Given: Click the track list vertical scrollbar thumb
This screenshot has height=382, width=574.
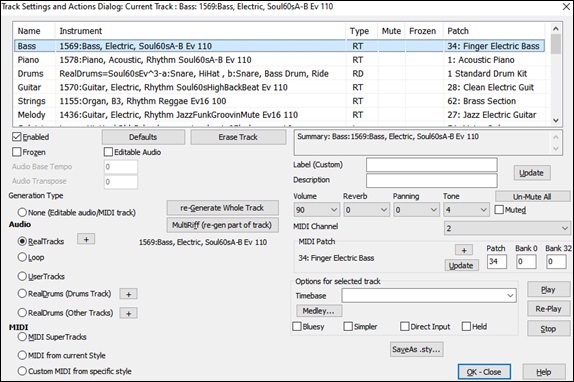Looking at the screenshot, I should [555, 44].
